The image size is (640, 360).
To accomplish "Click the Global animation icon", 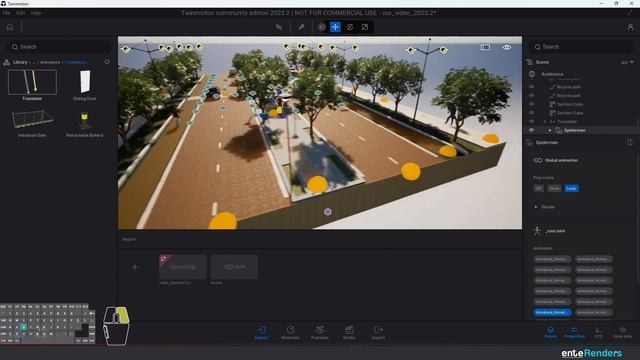I will click(x=538, y=160).
